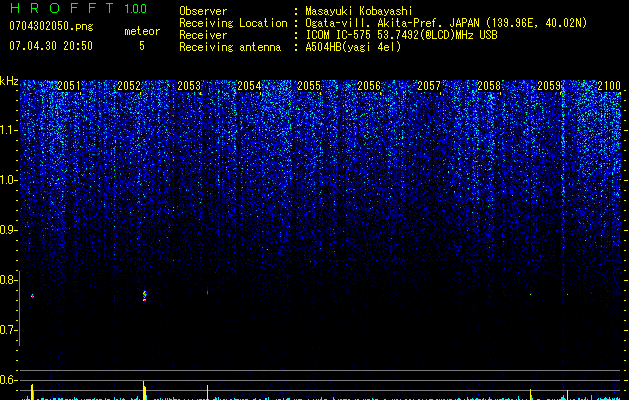The width and height of the screenshot is (629, 400).
Task: Click the HROFFT 1.0.0 title text
Action: click(78, 8)
